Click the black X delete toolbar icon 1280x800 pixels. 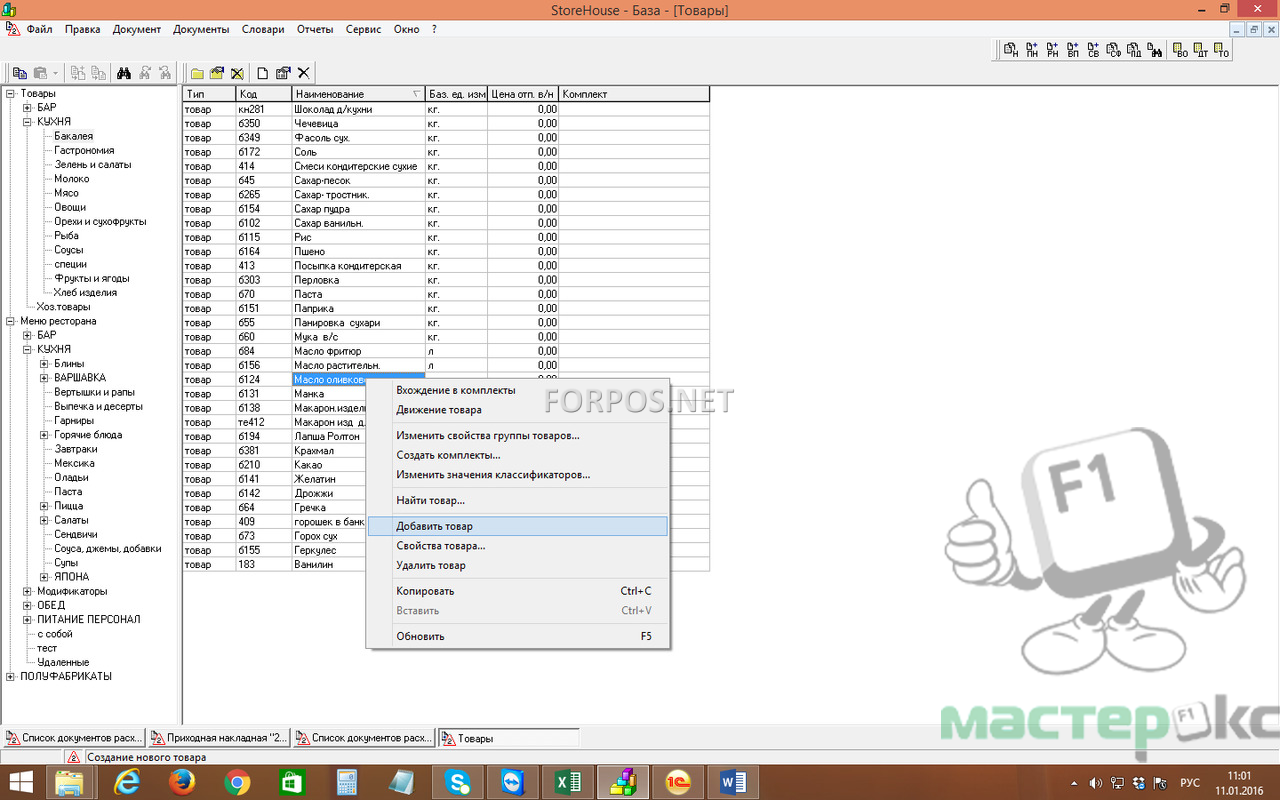303,73
